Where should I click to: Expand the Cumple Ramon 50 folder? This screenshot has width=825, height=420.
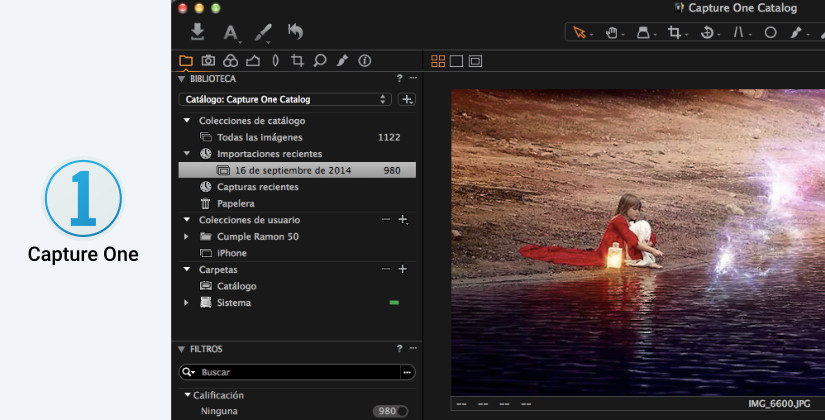pyautogui.click(x=186, y=237)
